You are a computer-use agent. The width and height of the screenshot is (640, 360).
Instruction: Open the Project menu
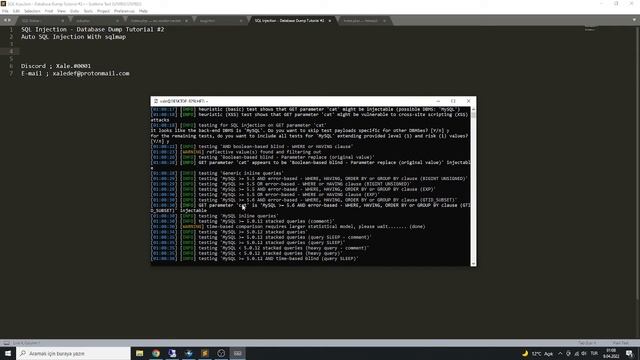(x=103, y=11)
